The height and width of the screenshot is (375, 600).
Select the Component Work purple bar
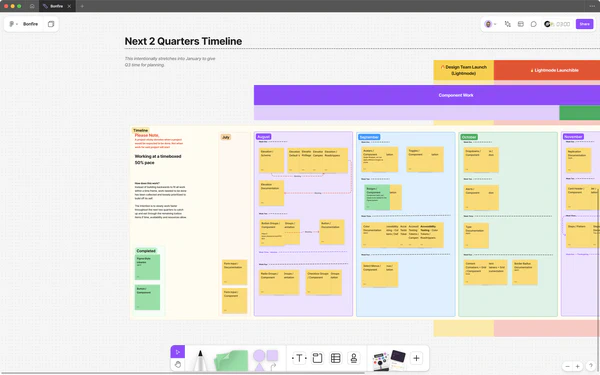(427, 95)
